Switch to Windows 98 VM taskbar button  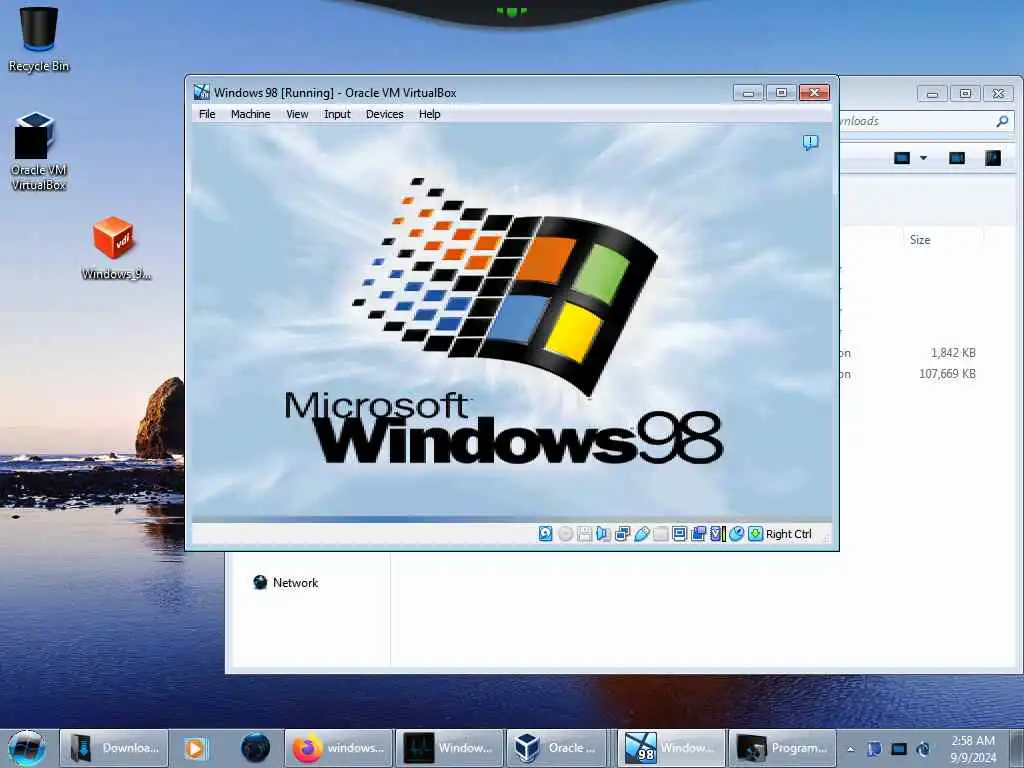[671, 748]
